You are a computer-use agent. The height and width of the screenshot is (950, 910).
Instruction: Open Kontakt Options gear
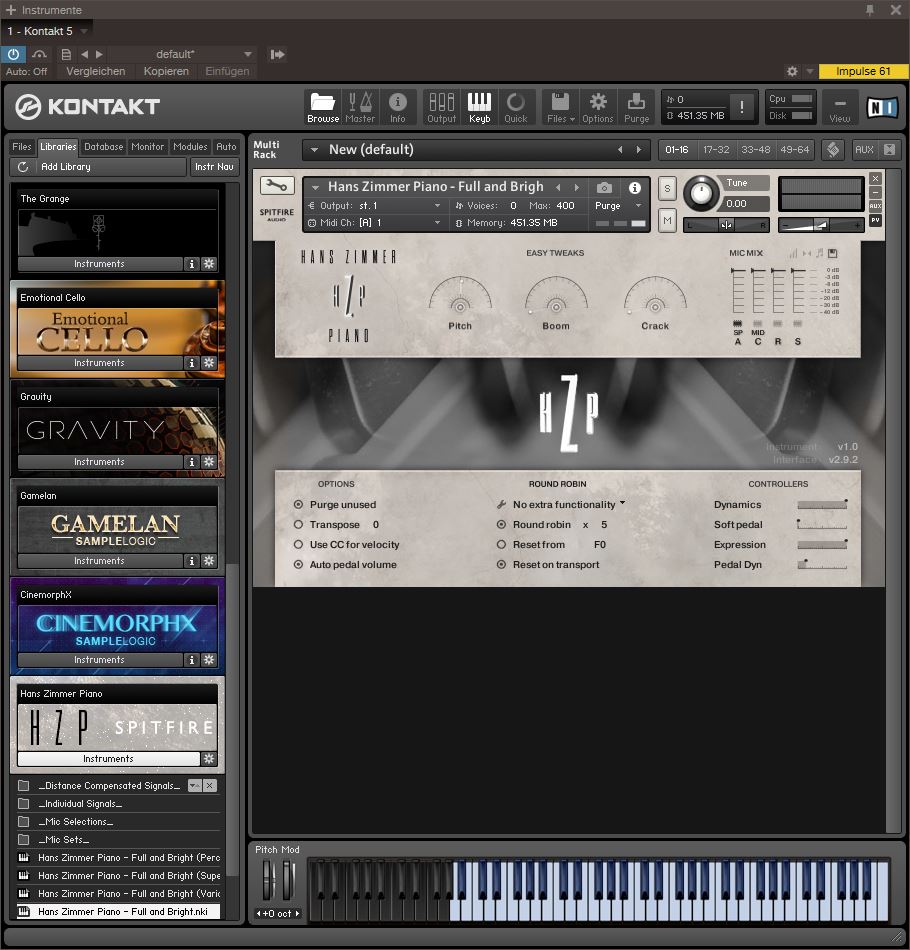point(598,107)
